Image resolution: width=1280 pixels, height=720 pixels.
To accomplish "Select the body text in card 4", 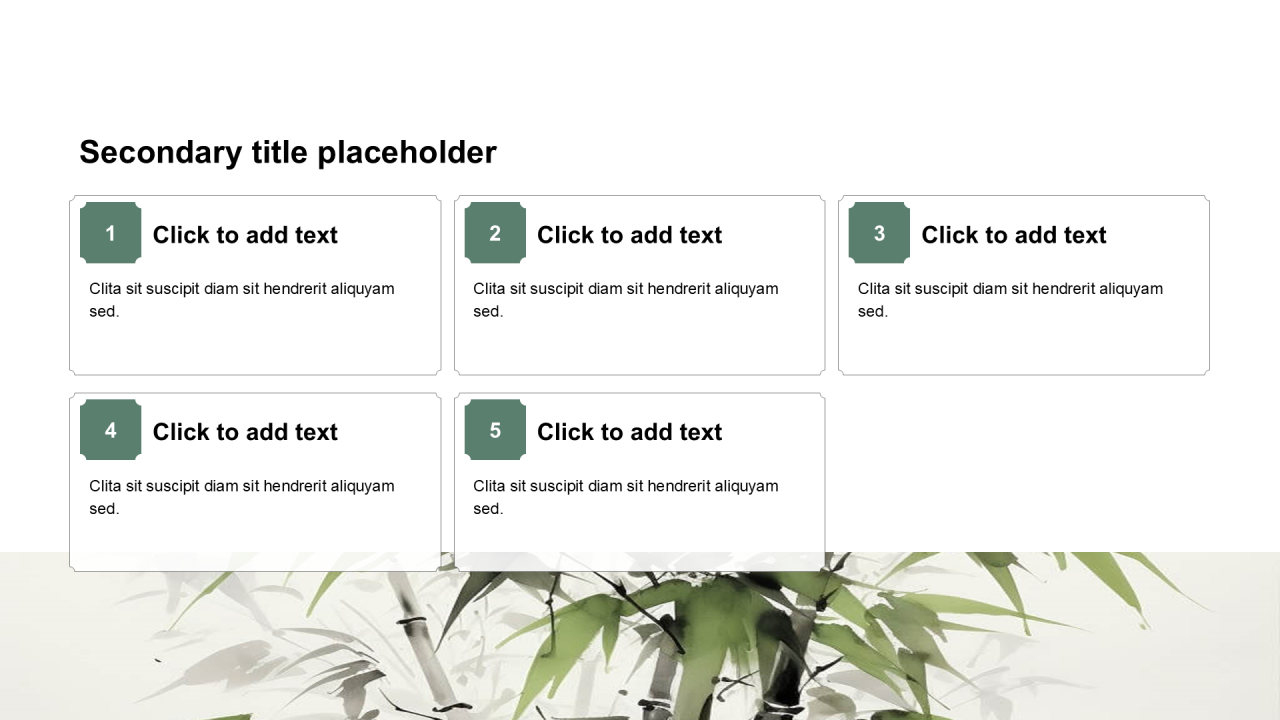I will (x=242, y=497).
